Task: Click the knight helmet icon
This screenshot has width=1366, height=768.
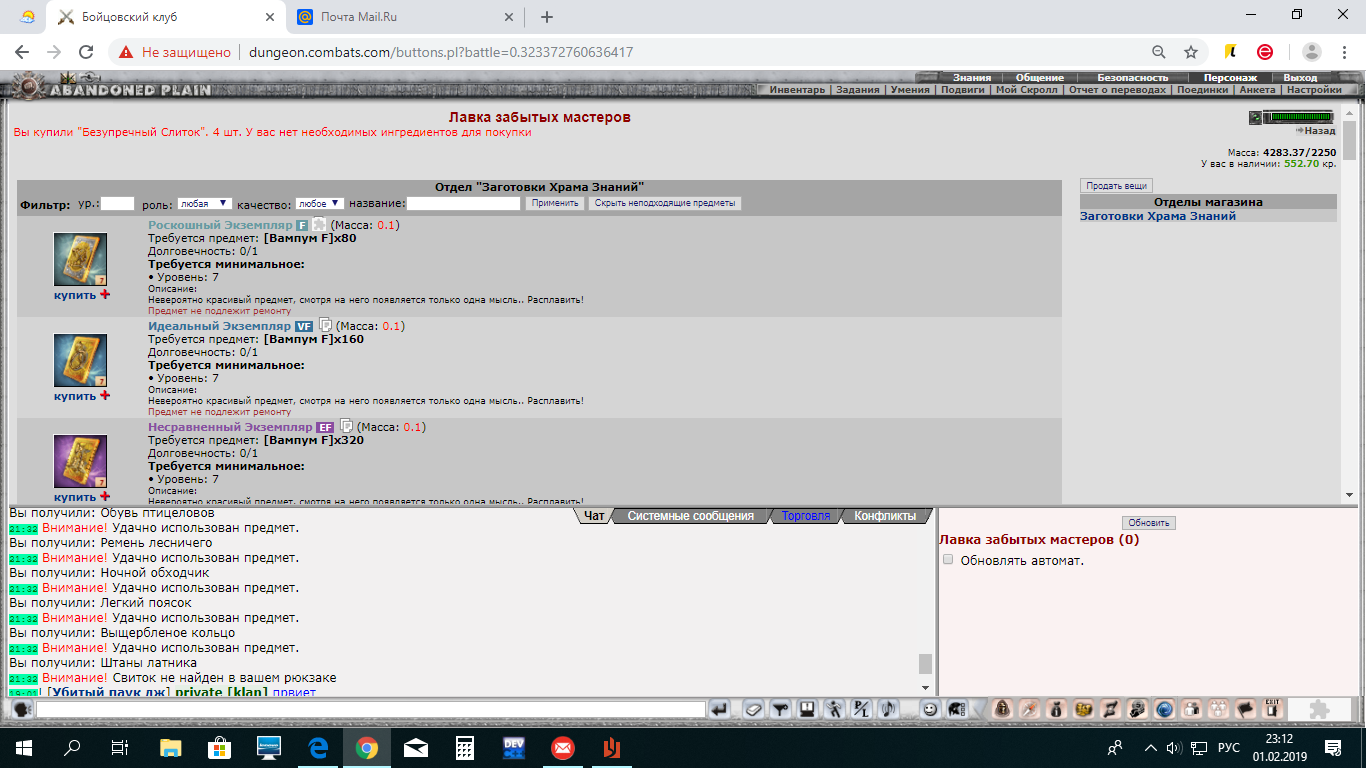Action: click(x=1137, y=709)
